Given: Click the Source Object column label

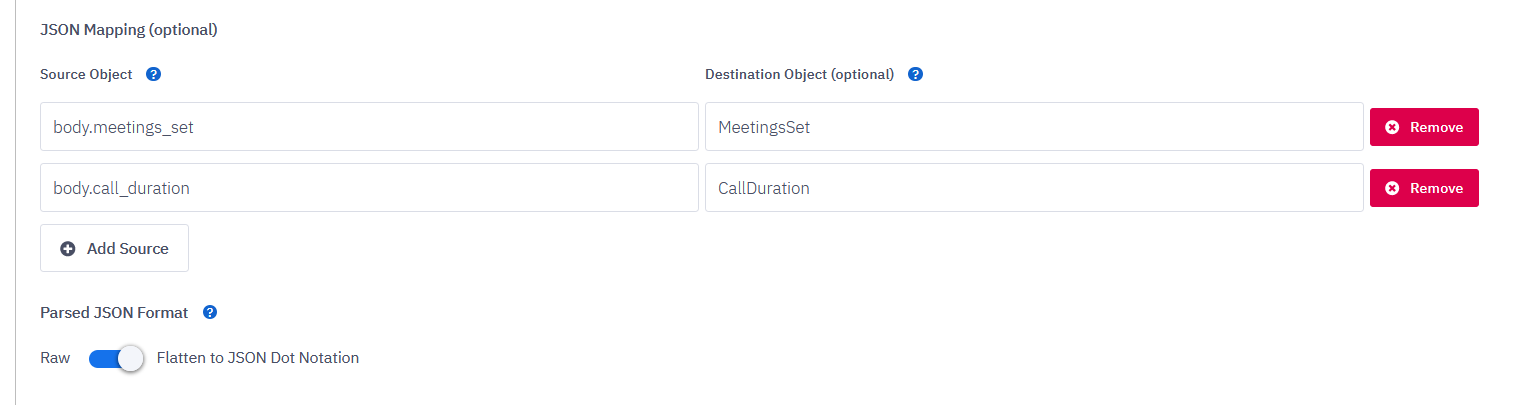Looking at the screenshot, I should tap(86, 74).
